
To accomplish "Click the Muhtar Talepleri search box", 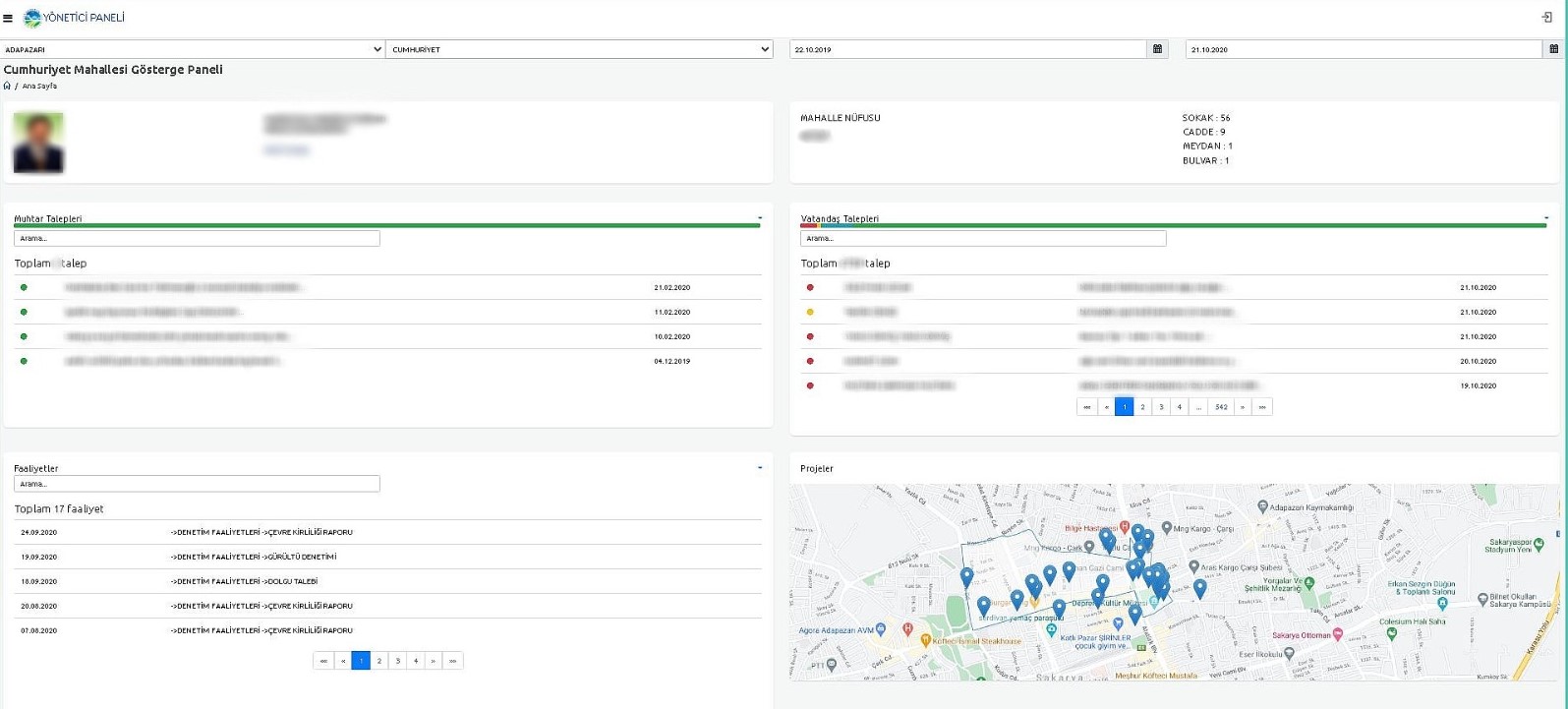I will tap(197, 238).
